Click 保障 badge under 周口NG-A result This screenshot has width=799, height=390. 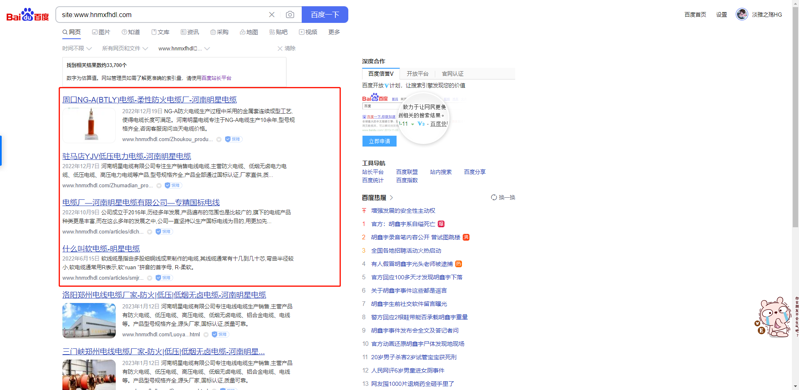tap(234, 139)
